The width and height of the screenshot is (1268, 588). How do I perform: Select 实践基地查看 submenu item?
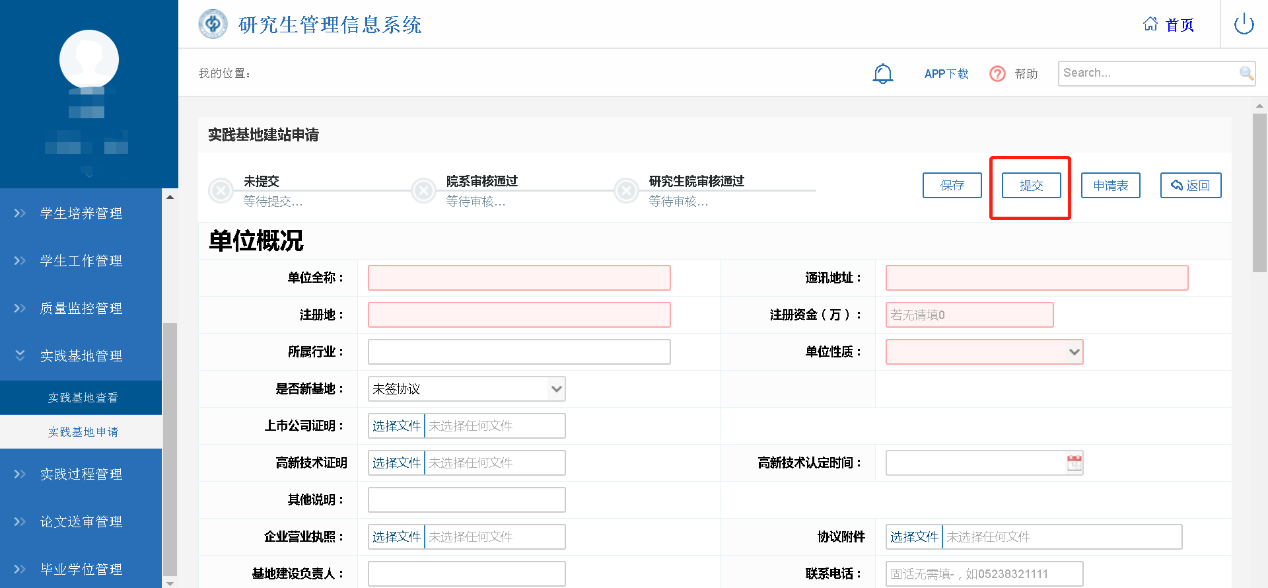coord(83,398)
